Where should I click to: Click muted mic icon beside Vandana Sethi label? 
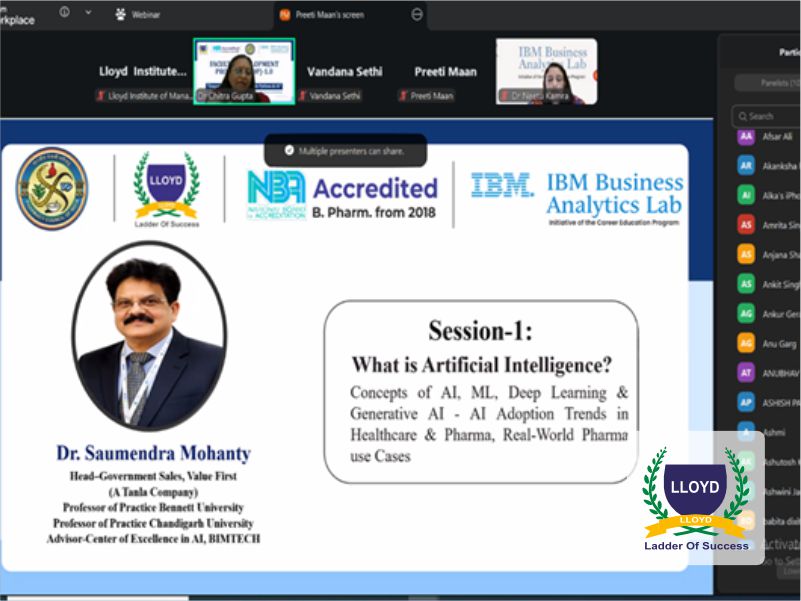303,96
